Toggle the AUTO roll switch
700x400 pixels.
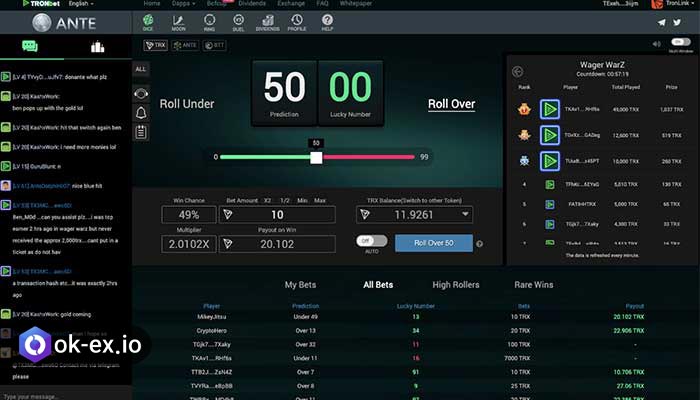(x=371, y=241)
